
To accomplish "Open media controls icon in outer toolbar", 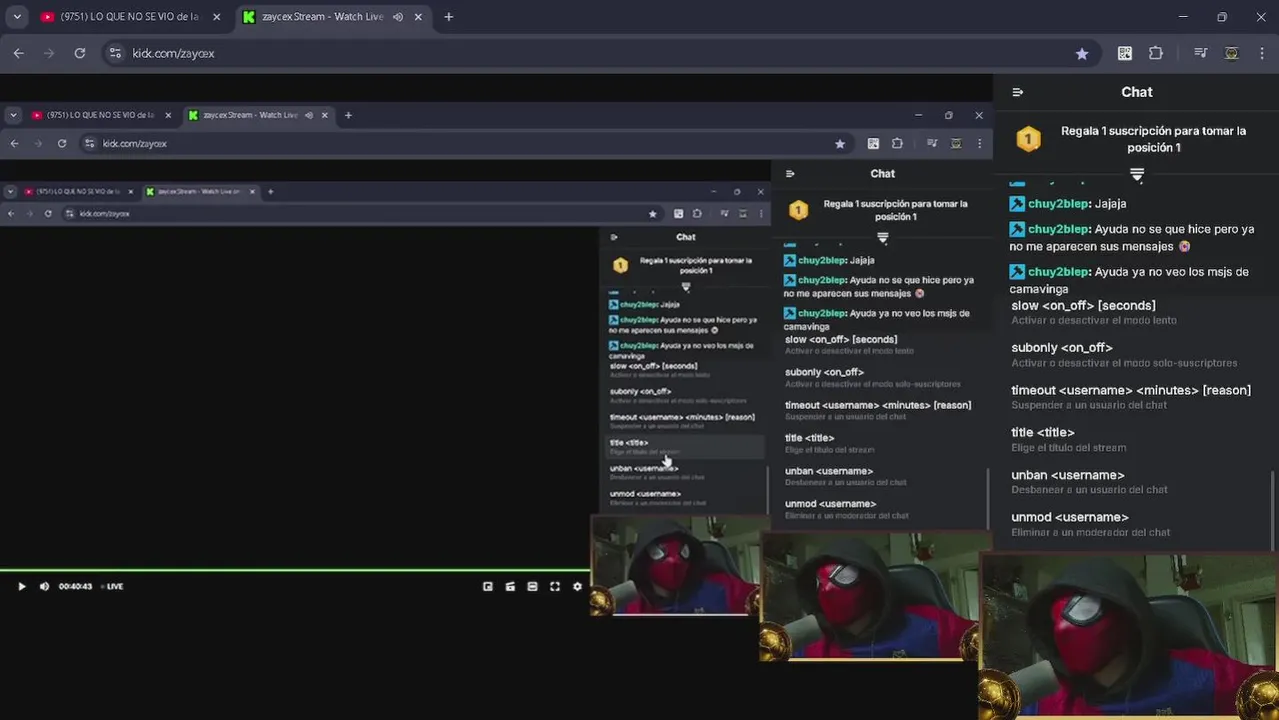I will coord(1201,53).
